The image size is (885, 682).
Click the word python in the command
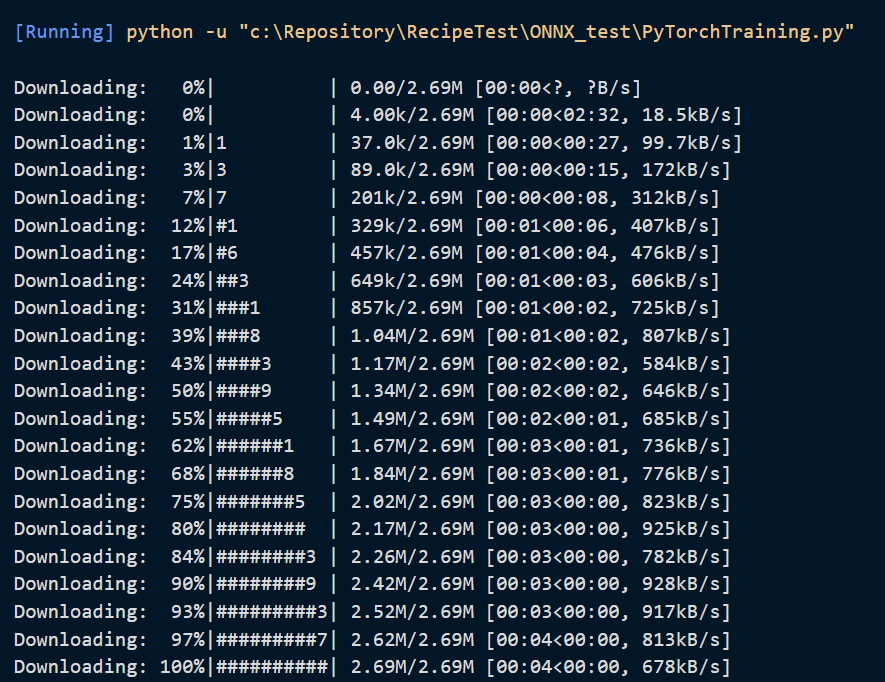tap(160, 32)
